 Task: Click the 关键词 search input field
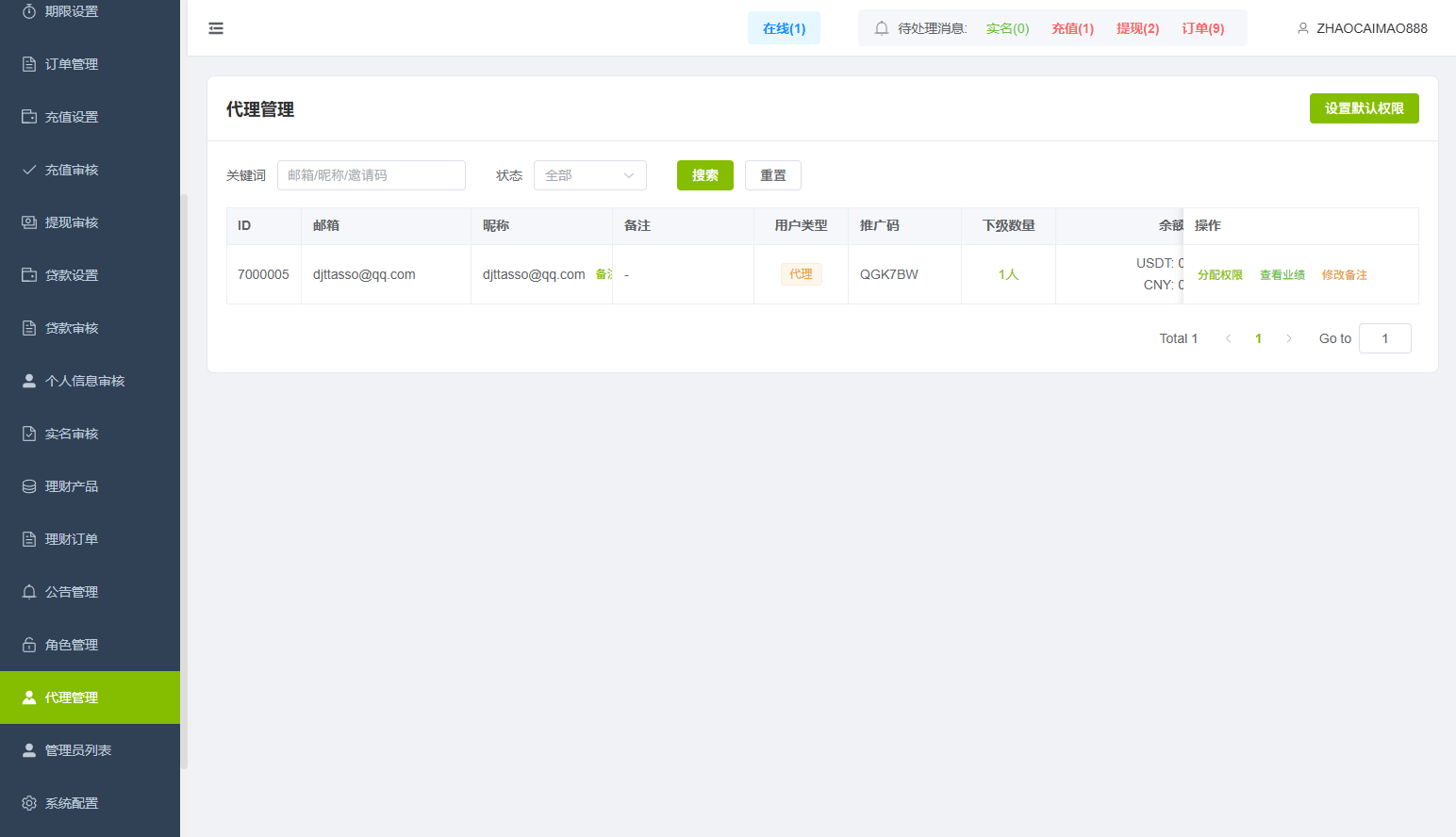pos(371,175)
